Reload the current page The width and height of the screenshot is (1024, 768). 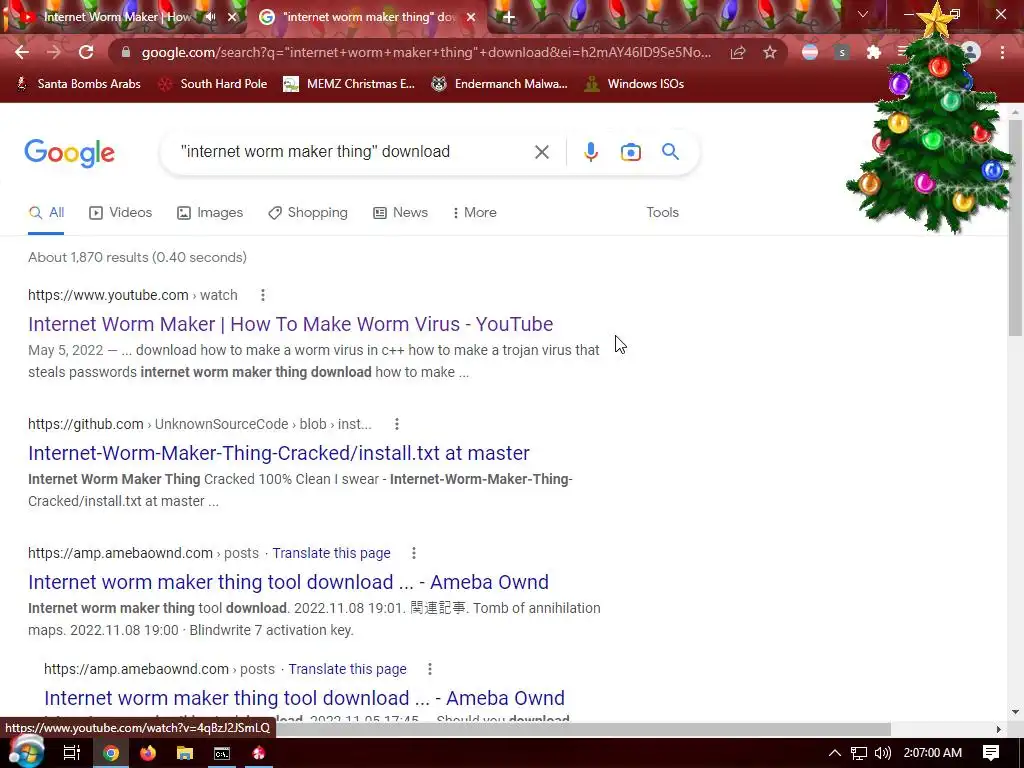(x=86, y=52)
